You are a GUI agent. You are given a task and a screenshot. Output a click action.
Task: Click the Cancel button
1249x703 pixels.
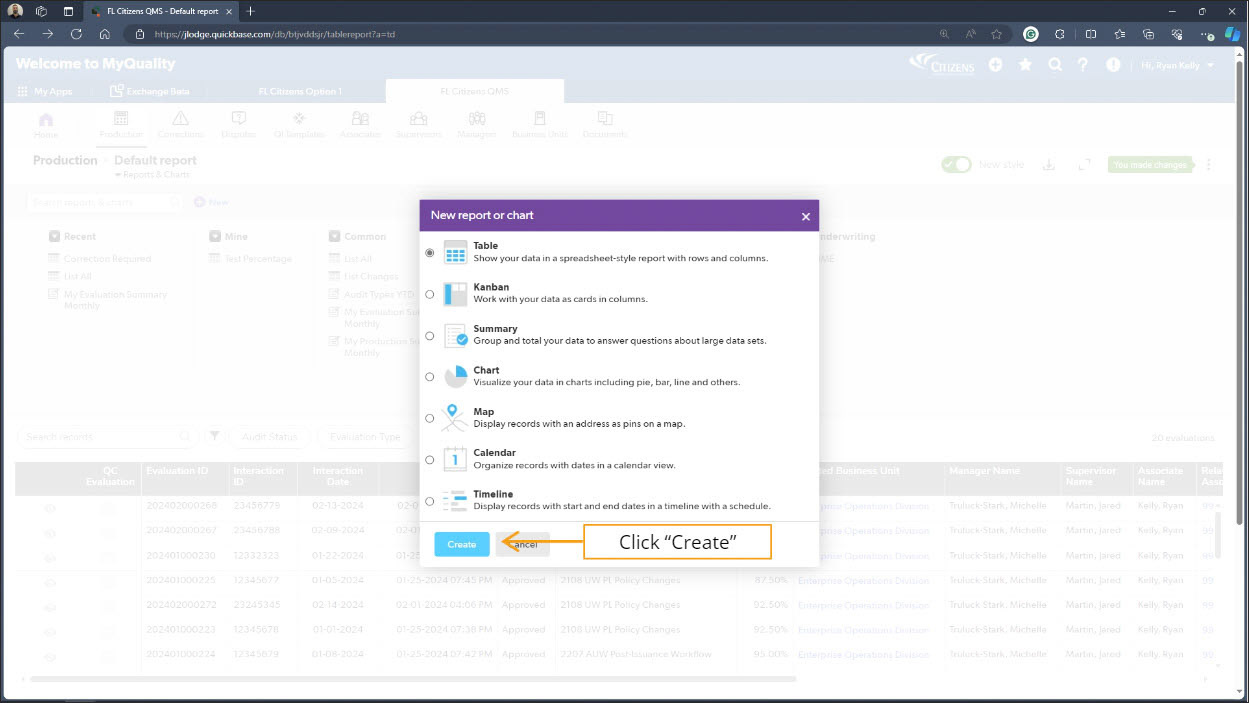point(523,544)
